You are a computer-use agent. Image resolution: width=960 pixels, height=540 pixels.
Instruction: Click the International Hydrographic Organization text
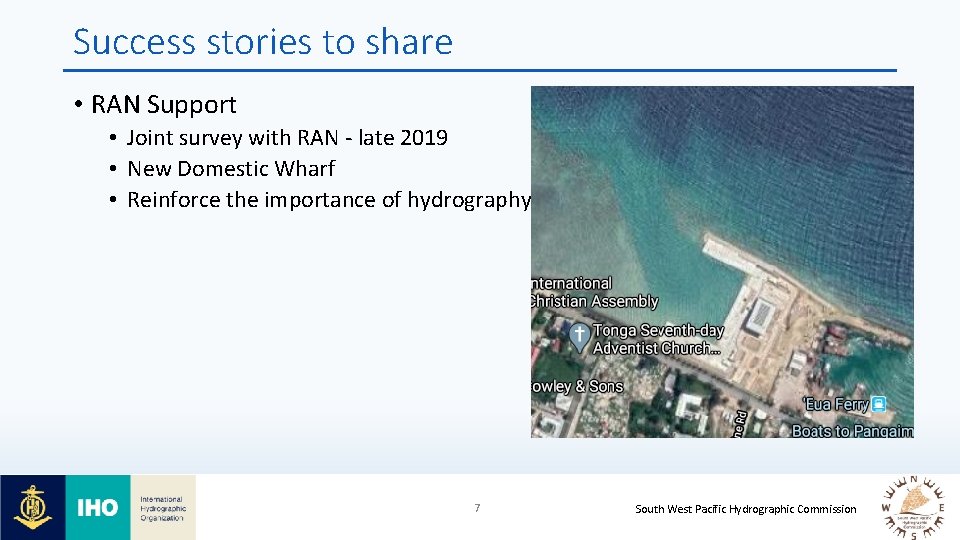(x=162, y=508)
